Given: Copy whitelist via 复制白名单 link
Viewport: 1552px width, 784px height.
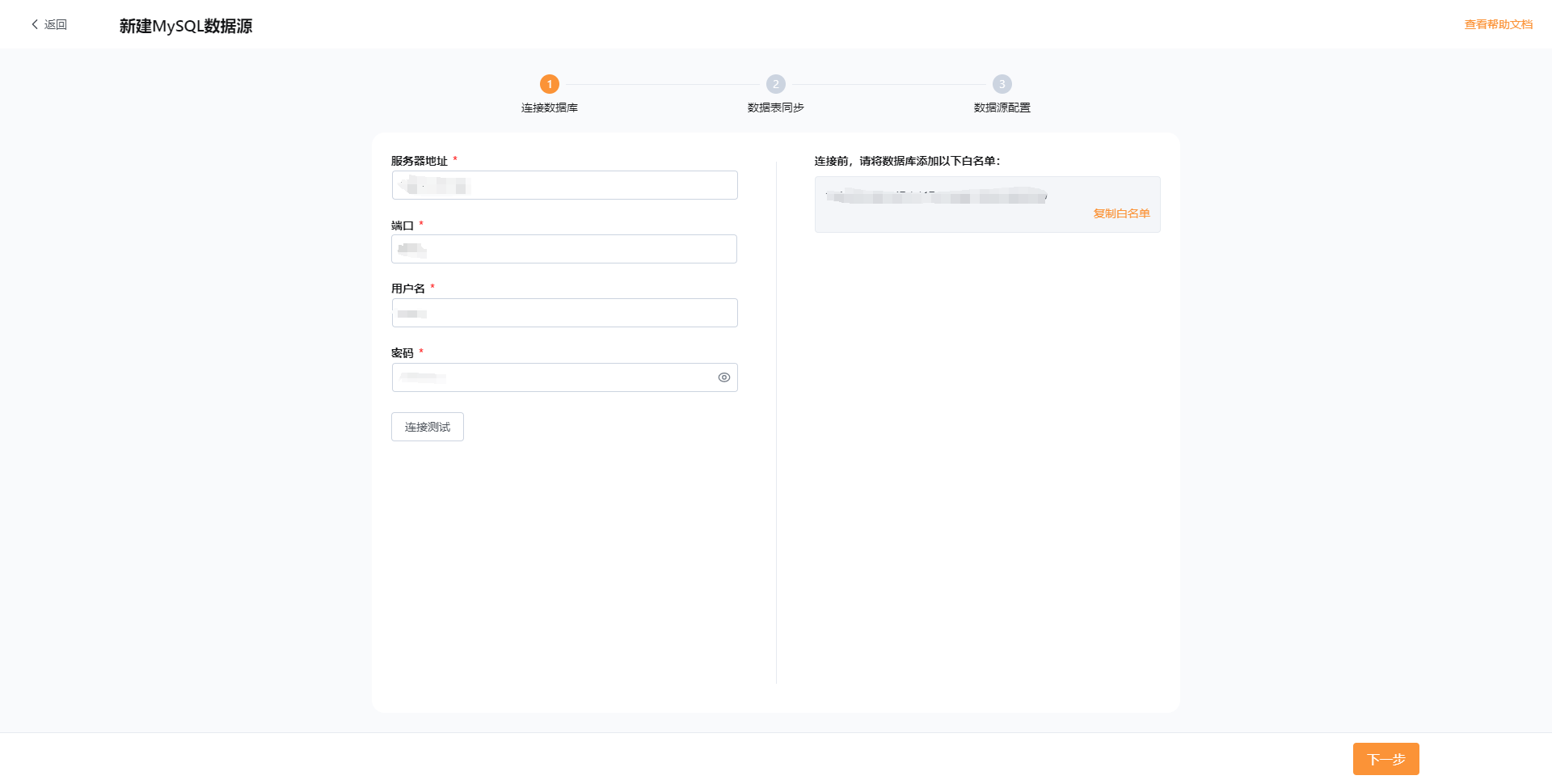Looking at the screenshot, I should pos(1121,213).
